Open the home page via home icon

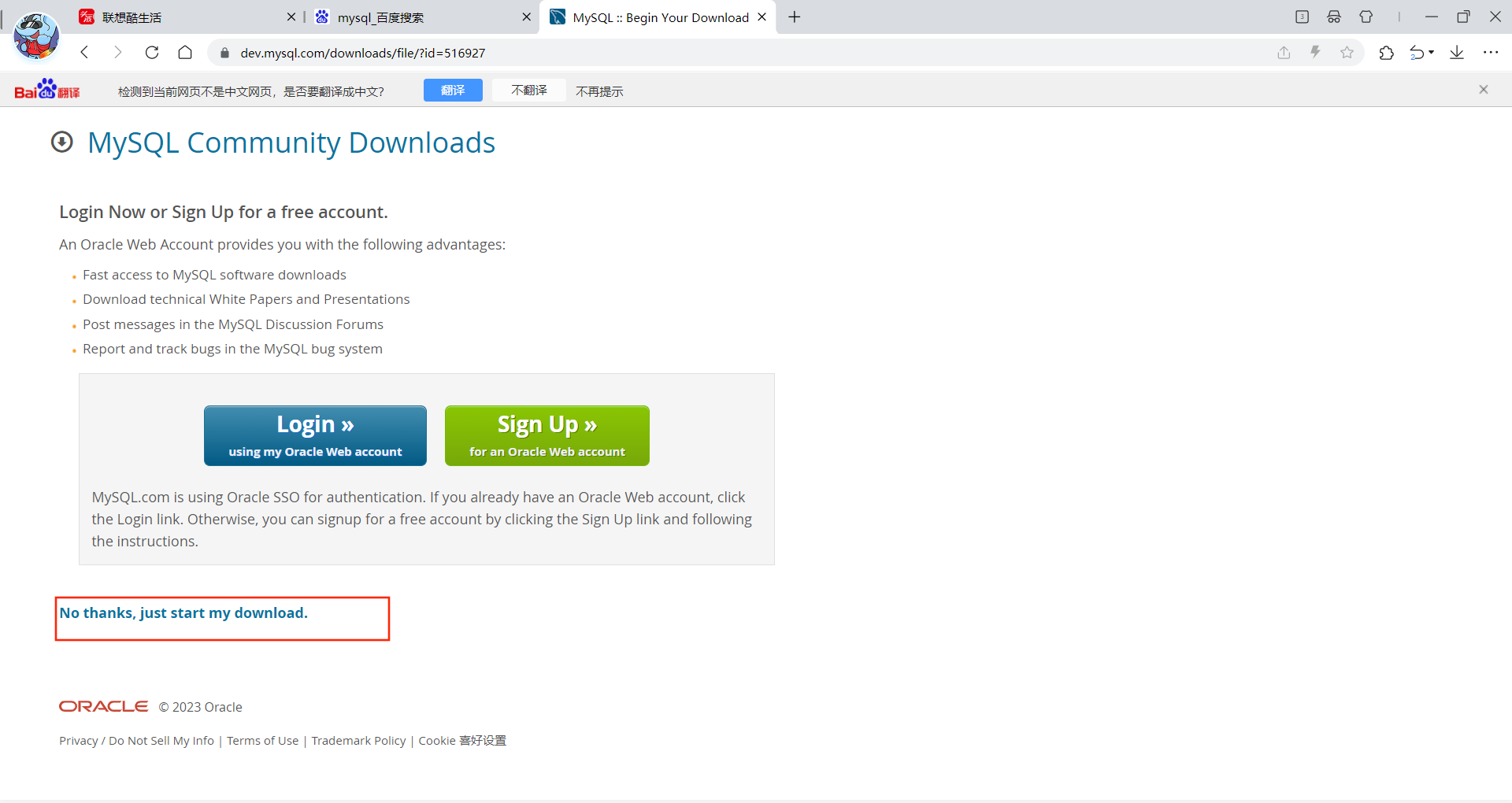[x=185, y=53]
